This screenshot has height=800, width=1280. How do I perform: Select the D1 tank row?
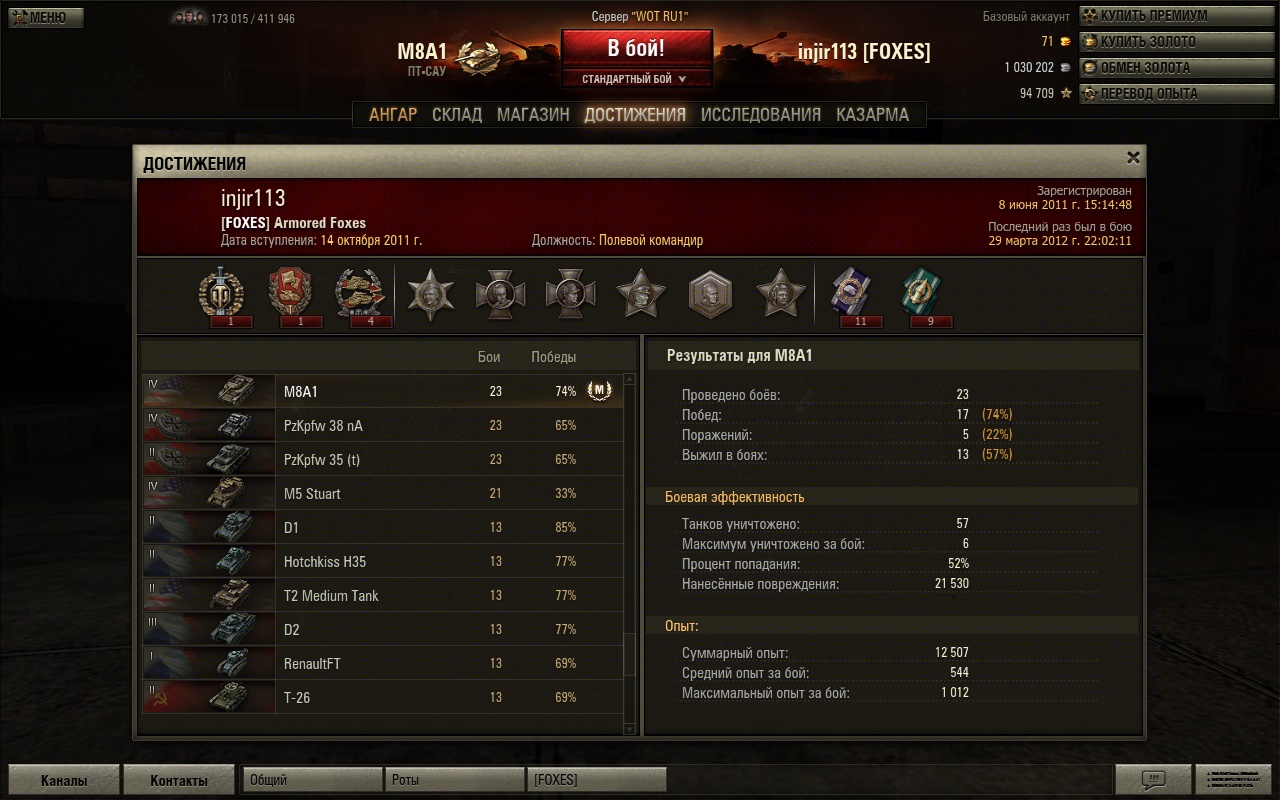[383, 527]
